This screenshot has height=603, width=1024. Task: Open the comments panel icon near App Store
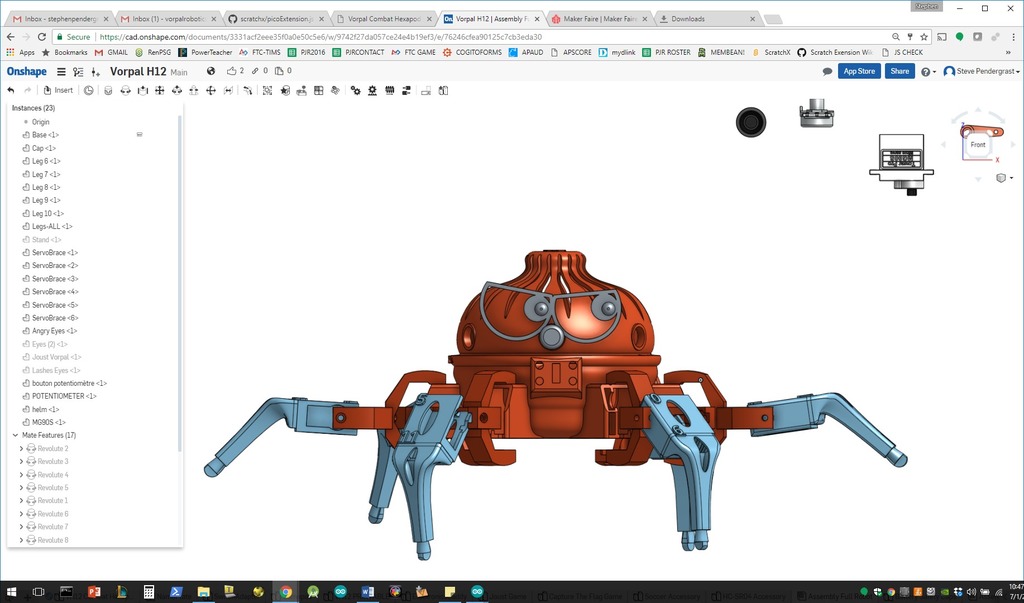click(x=826, y=71)
